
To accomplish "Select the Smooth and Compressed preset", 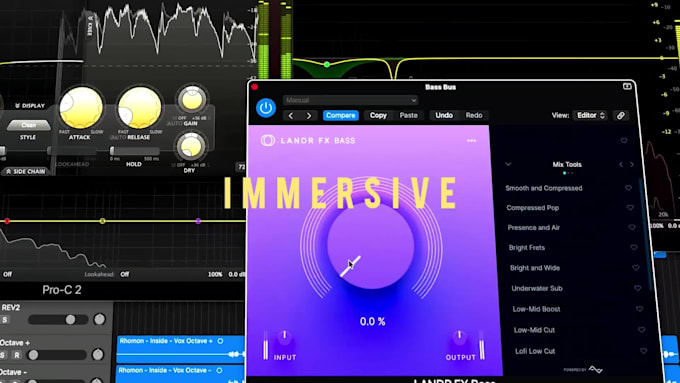I will tap(544, 188).
